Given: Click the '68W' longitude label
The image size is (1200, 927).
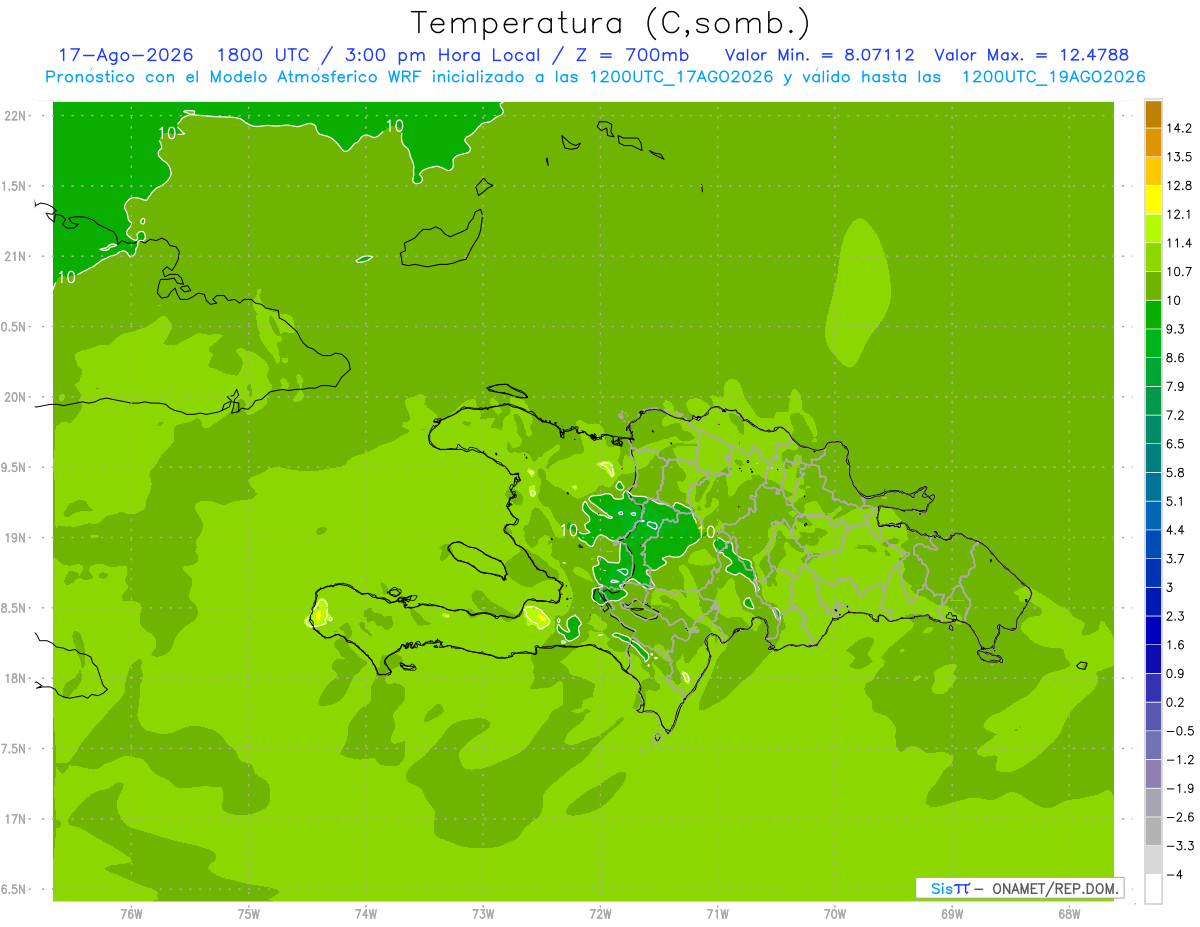Looking at the screenshot, I should pyautogui.click(x=1069, y=913).
